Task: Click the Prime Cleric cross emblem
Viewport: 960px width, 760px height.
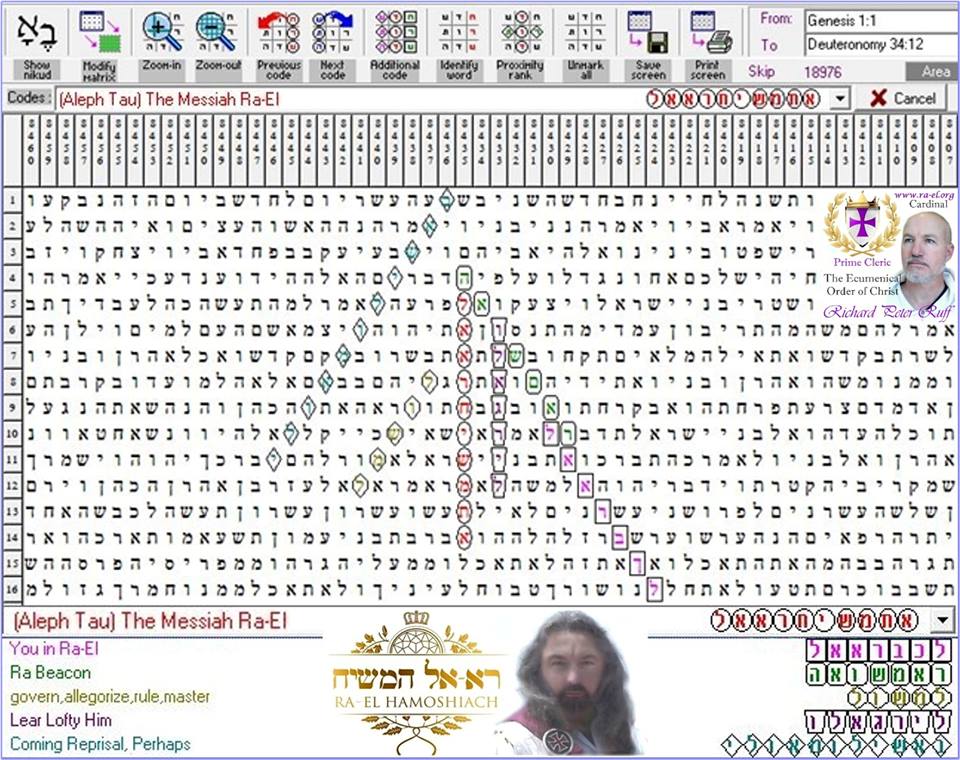Action: tap(861, 223)
